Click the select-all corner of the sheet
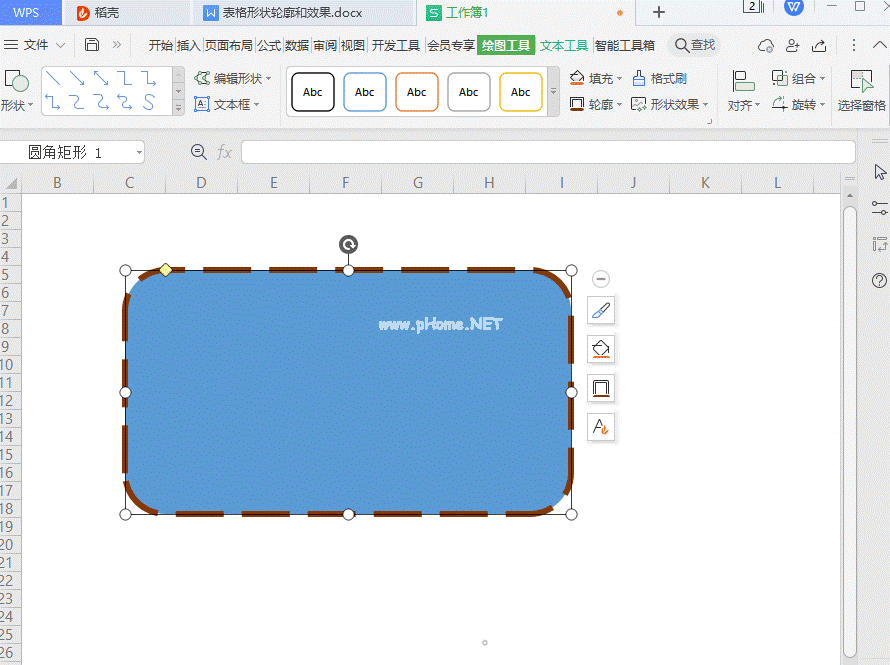This screenshot has width=890, height=665. pos(11,183)
